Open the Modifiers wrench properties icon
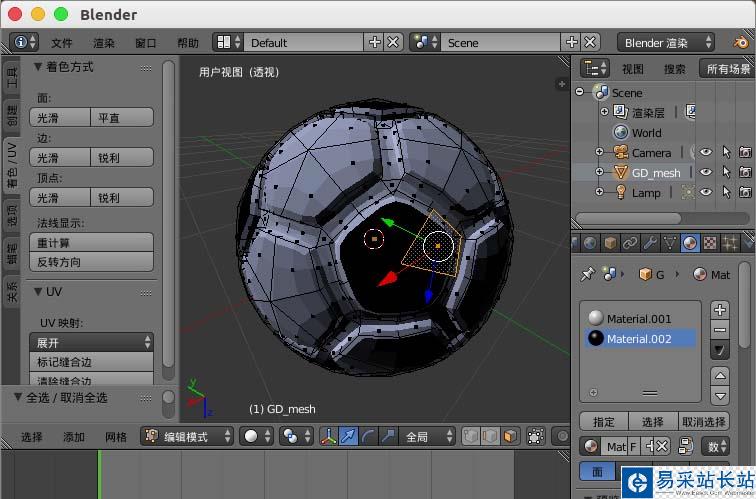 tap(649, 243)
